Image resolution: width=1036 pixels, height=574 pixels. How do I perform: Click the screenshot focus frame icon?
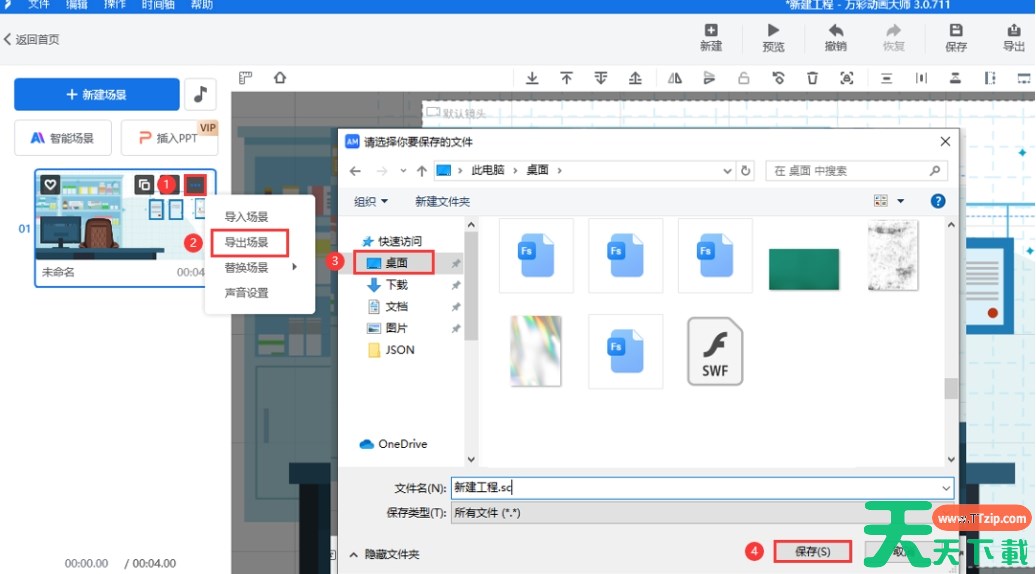click(846, 79)
